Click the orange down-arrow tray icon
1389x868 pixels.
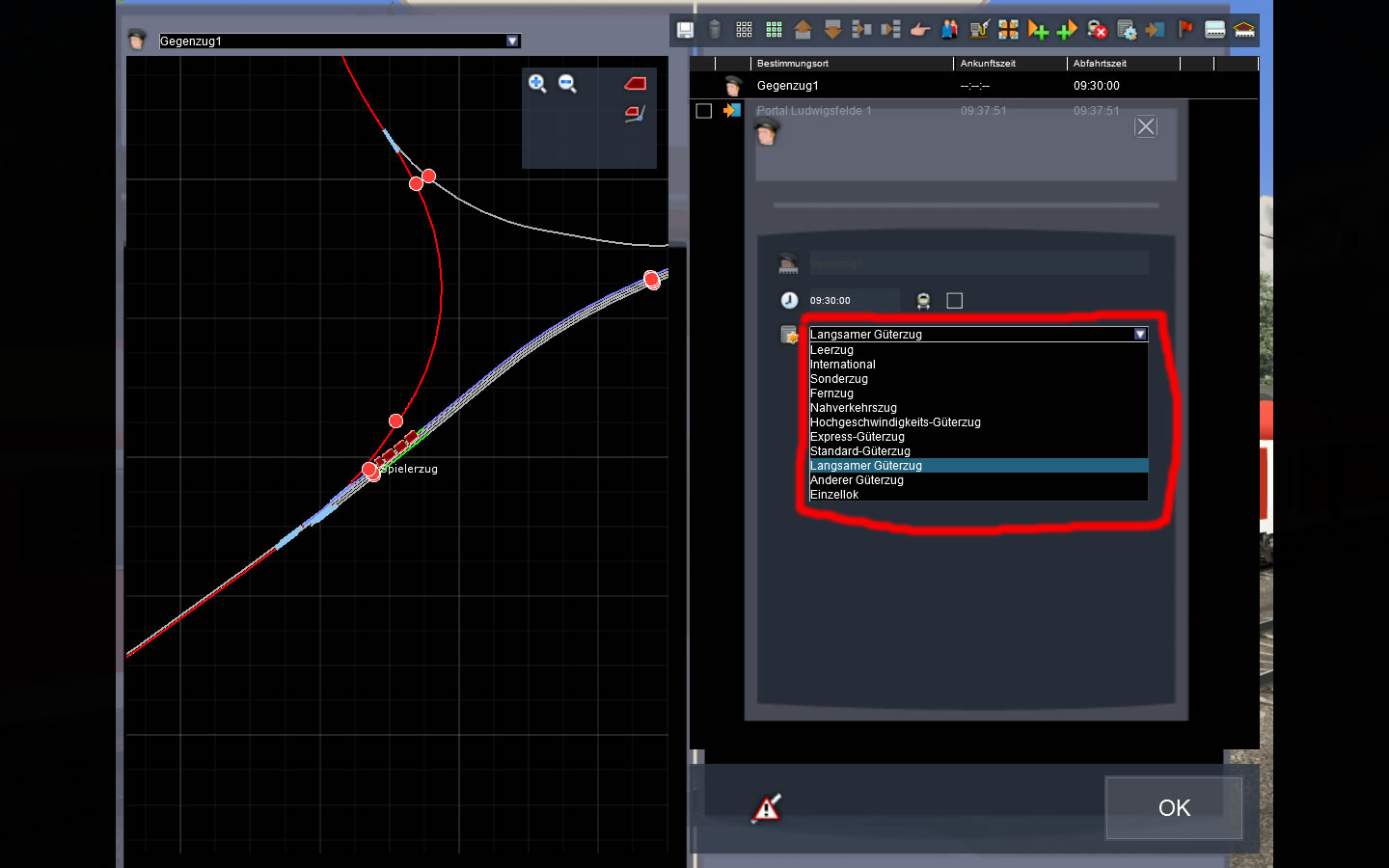point(832,30)
